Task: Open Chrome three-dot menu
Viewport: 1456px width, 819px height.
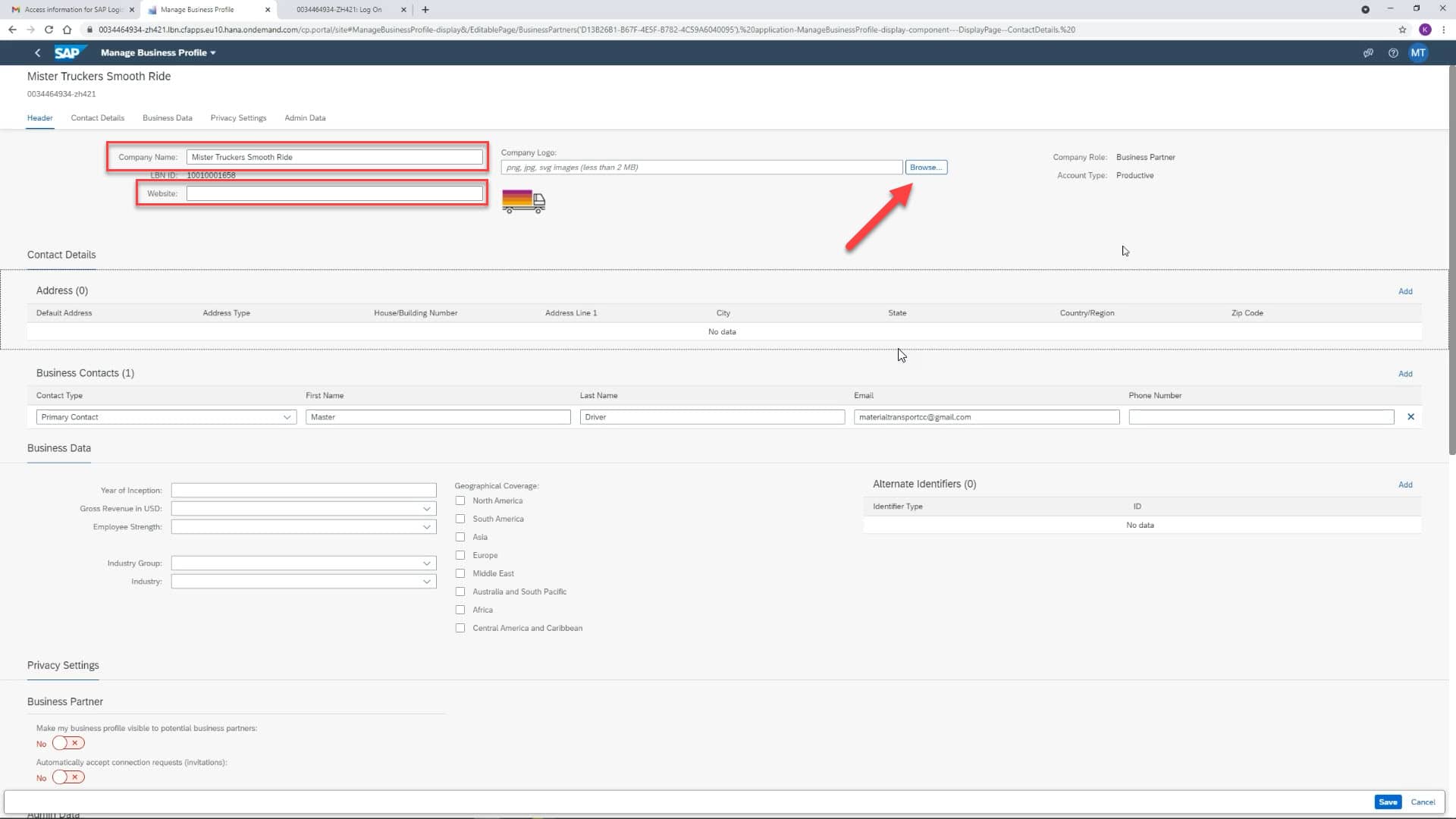Action: pos(1444,30)
